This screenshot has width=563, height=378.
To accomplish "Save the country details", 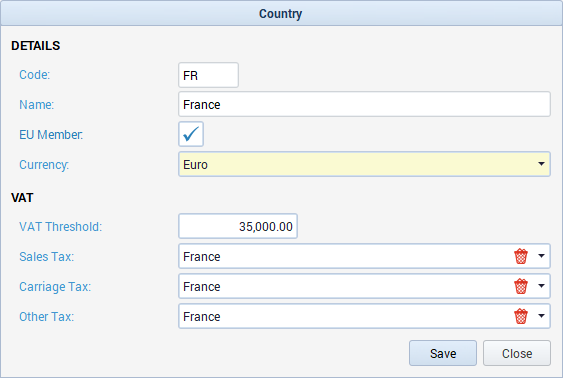I will click(443, 353).
